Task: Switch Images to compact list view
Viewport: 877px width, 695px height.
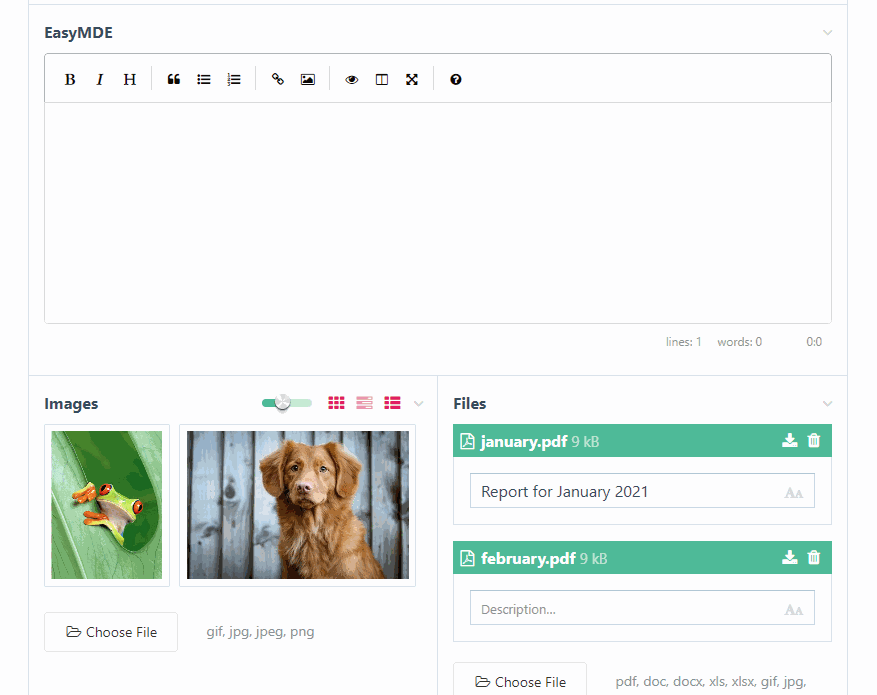Action: pos(364,403)
